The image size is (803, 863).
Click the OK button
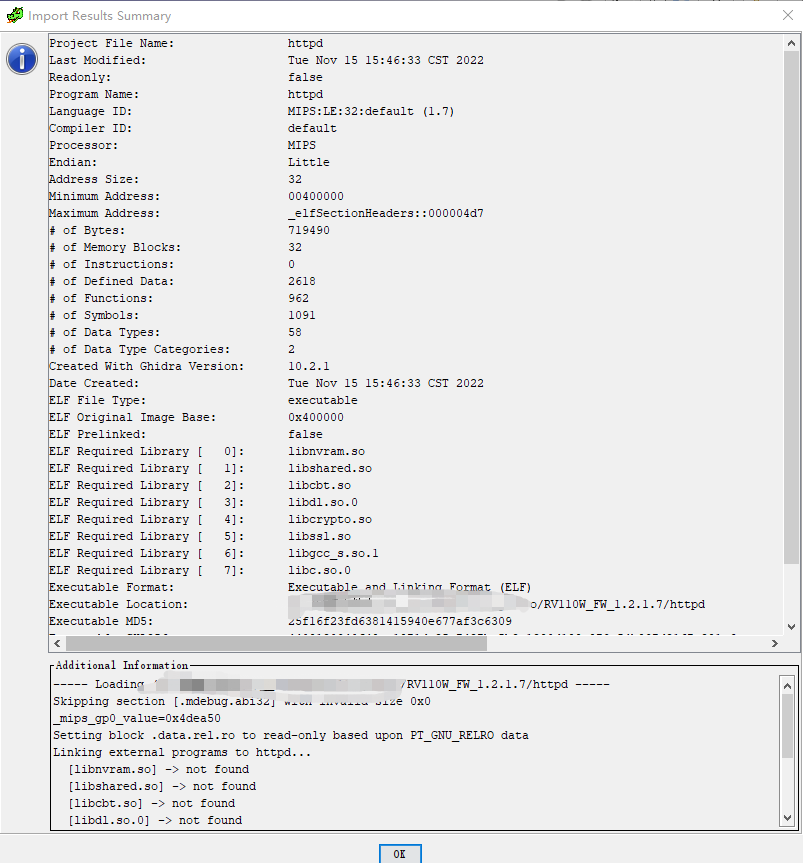click(x=400, y=854)
